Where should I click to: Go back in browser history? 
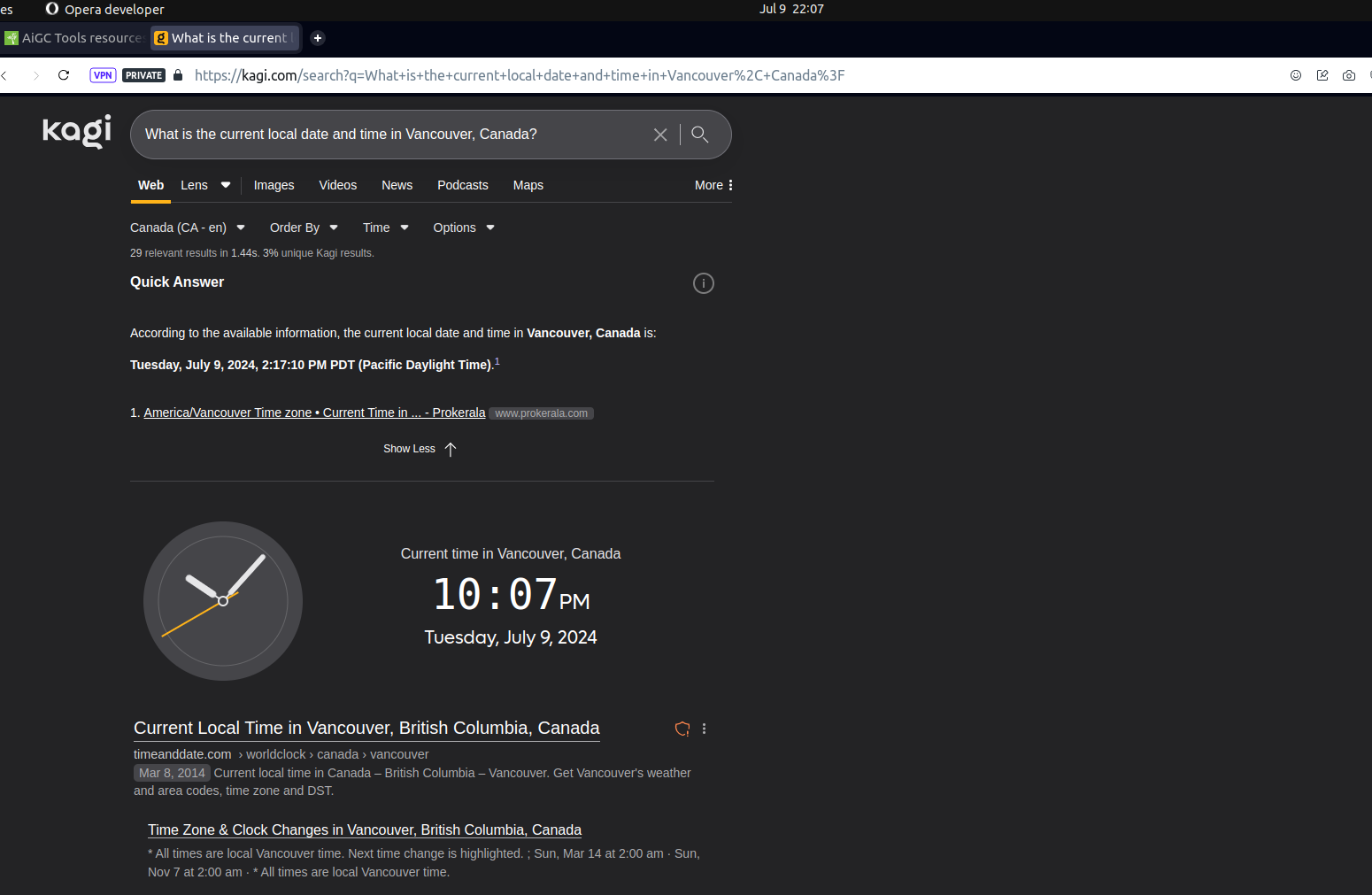(4, 75)
